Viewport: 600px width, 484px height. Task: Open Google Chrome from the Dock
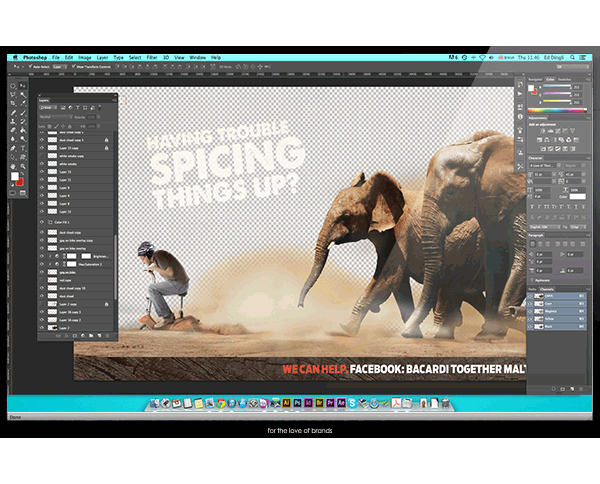click(220, 403)
